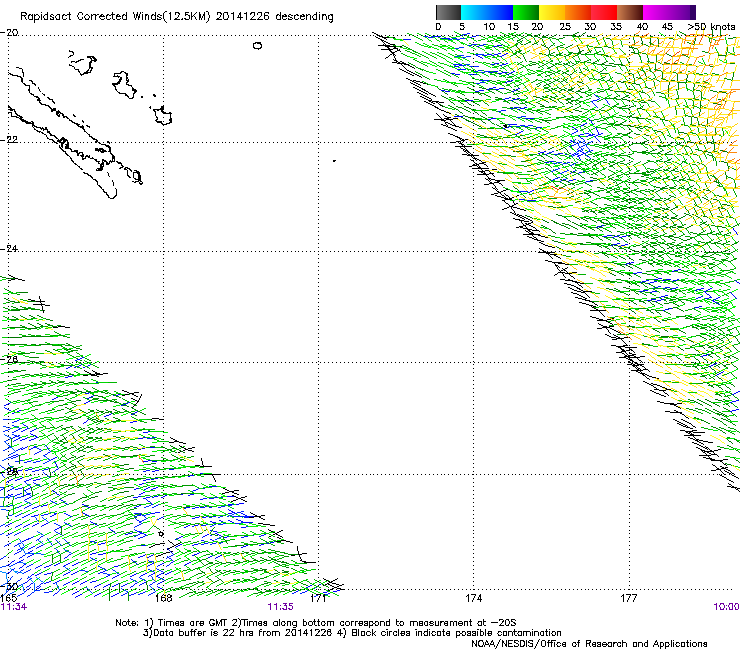
Task: Click the yellow 20-25 knots color segment
Action: pos(552,12)
